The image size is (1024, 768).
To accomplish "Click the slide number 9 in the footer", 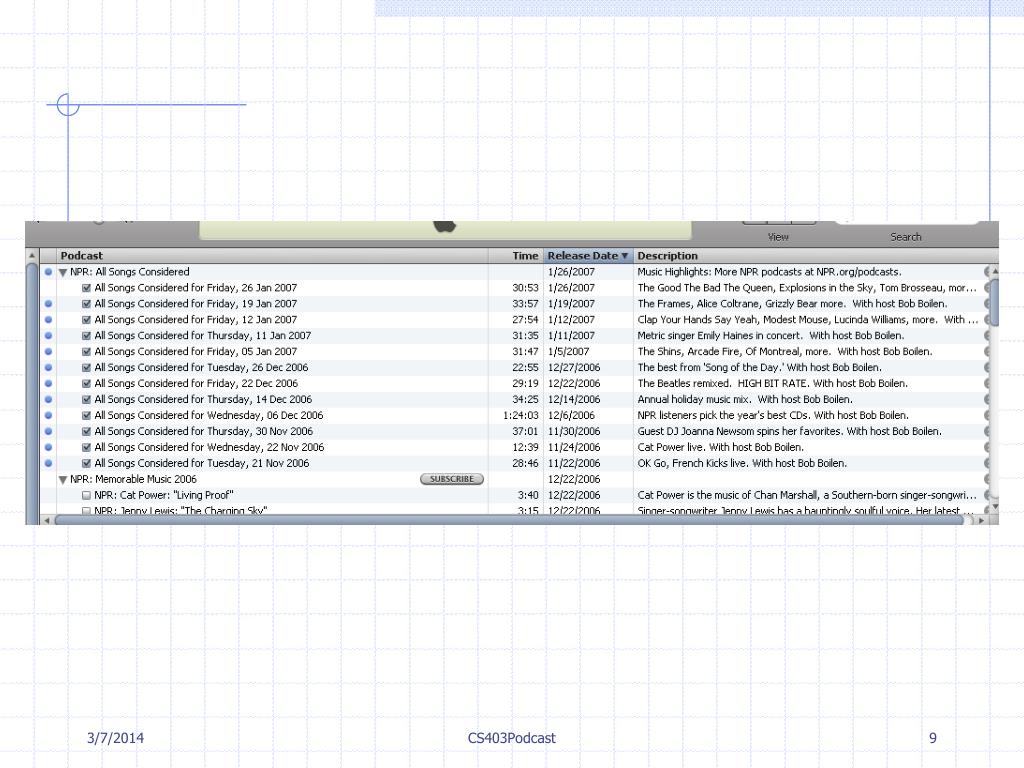I will tap(933, 738).
